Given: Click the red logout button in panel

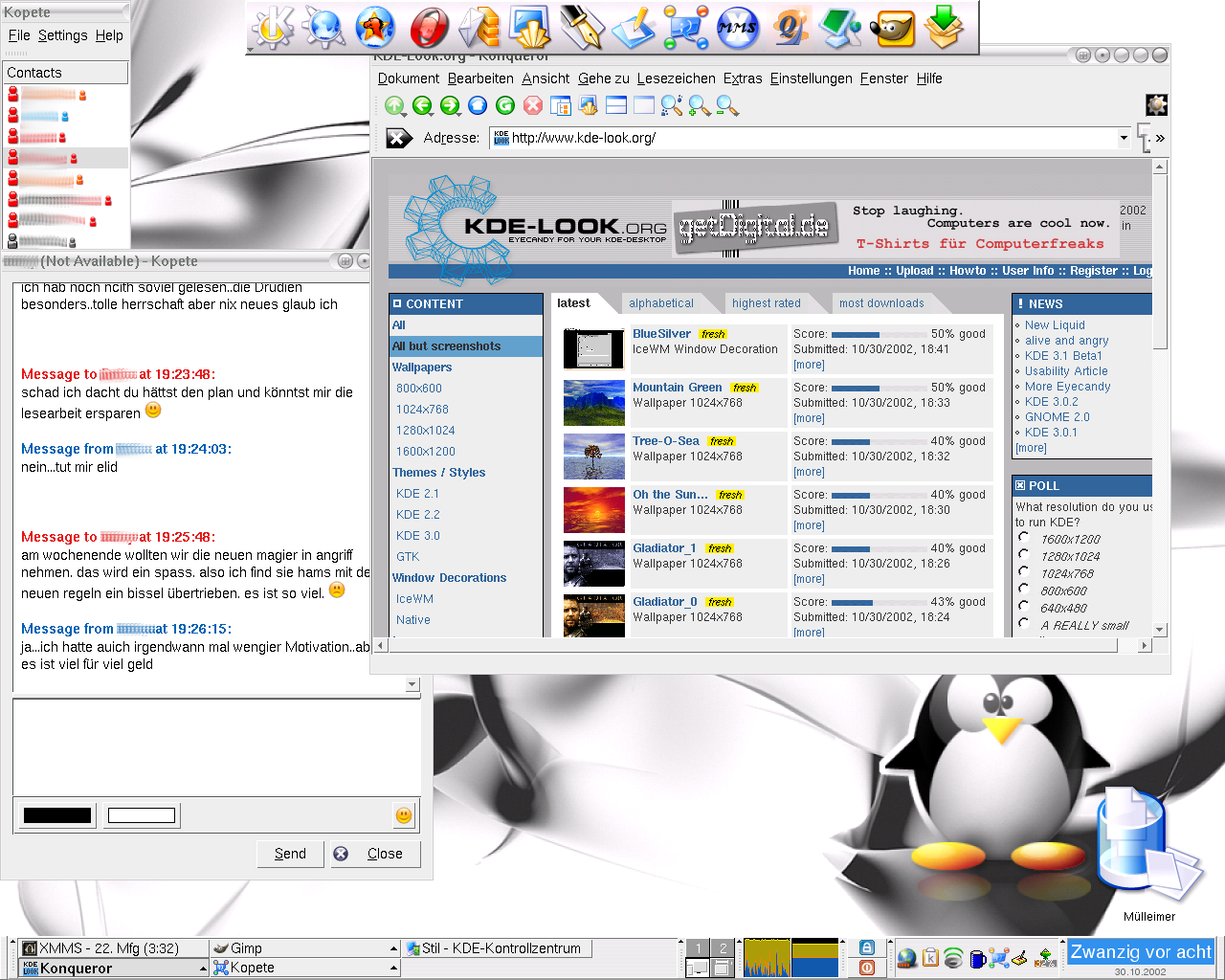Looking at the screenshot, I should pyautogui.click(x=866, y=967).
